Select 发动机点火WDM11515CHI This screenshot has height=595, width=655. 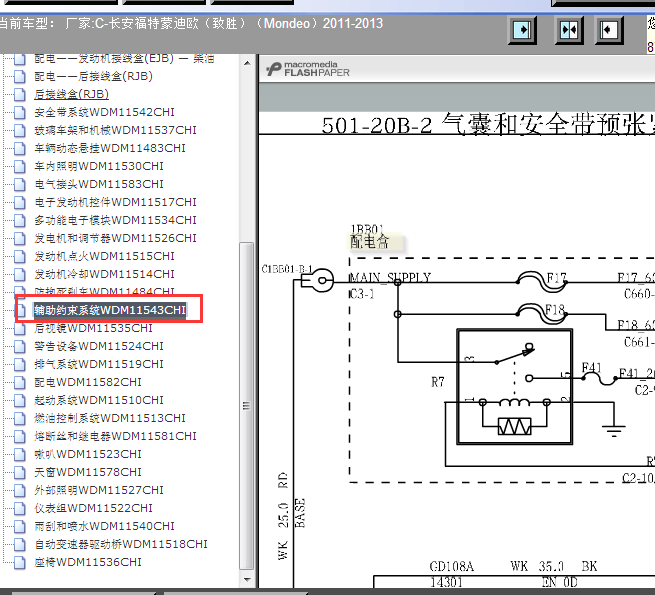click(104, 256)
